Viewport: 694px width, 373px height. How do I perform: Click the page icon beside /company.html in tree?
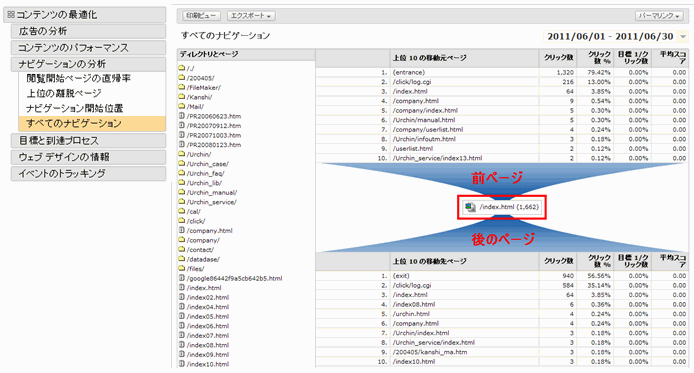[181, 230]
